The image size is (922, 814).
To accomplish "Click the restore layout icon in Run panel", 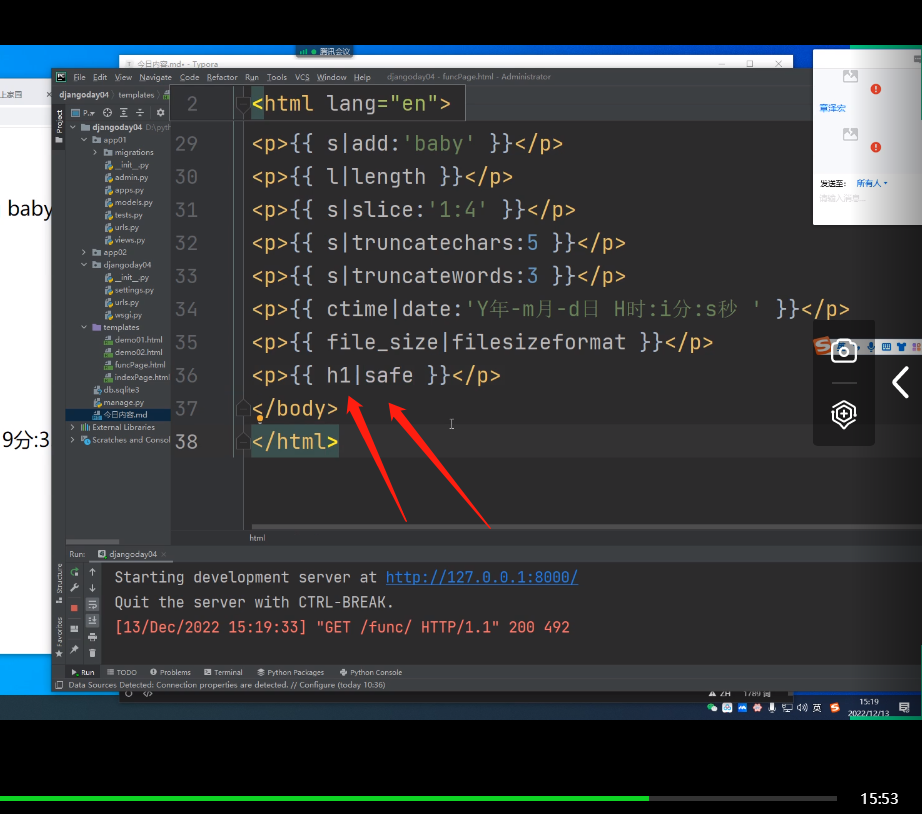I will (74, 628).
